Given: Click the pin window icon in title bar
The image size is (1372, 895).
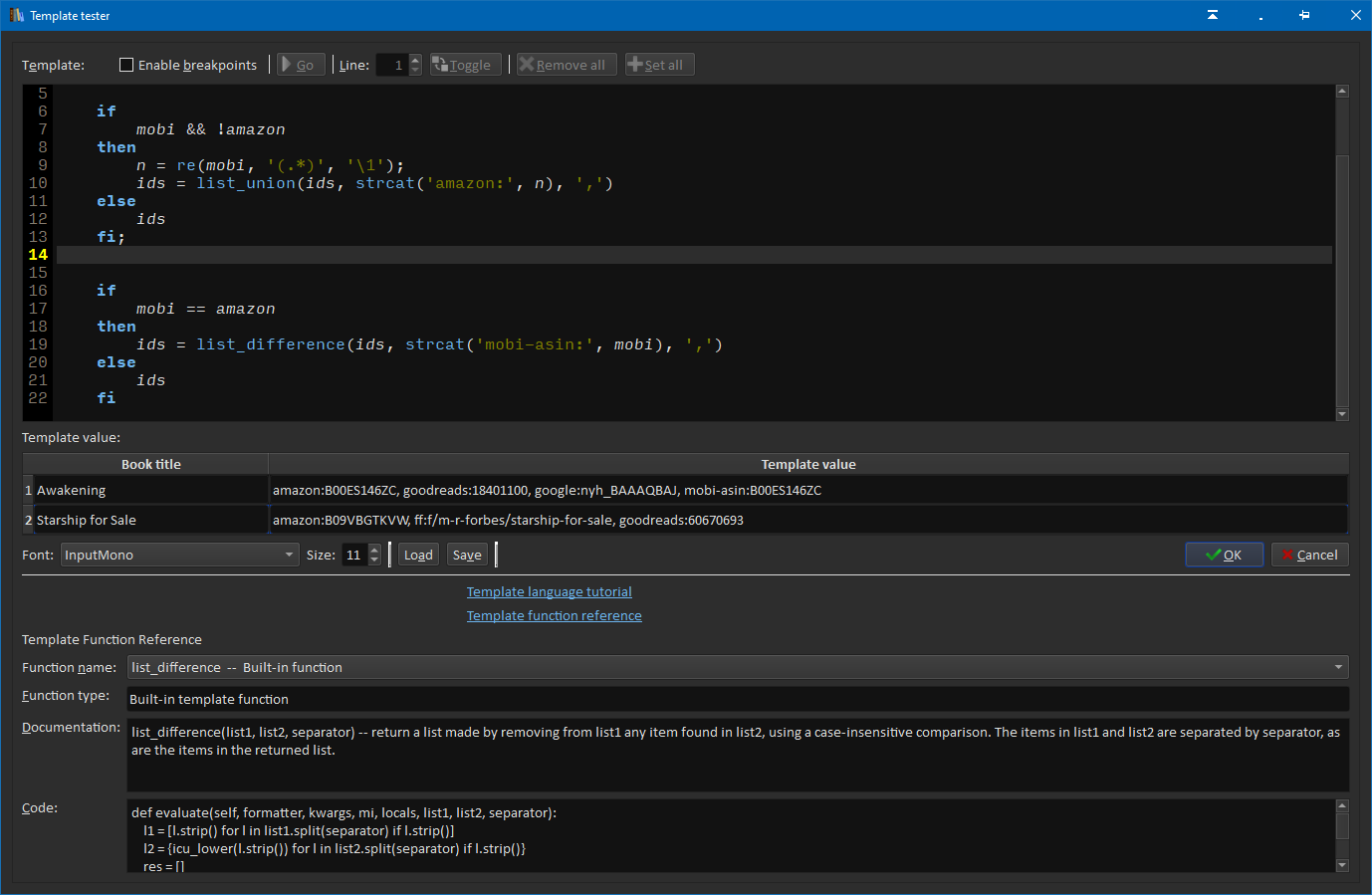Looking at the screenshot, I should pos(1304,15).
